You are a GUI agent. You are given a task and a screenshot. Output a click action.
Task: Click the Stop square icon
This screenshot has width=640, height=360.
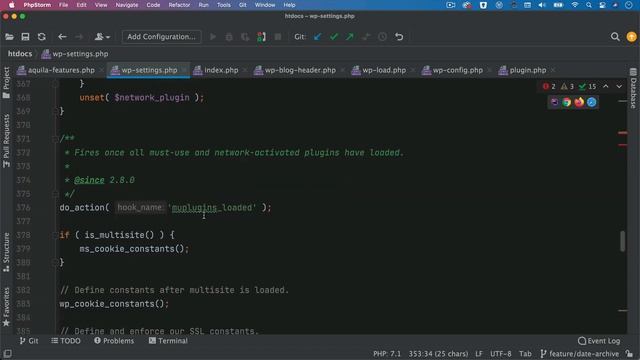278,37
